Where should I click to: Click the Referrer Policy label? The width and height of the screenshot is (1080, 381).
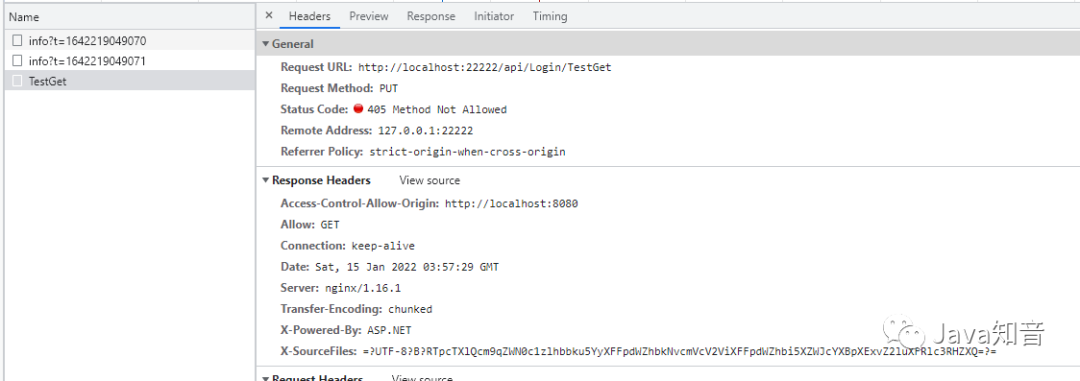coord(322,152)
